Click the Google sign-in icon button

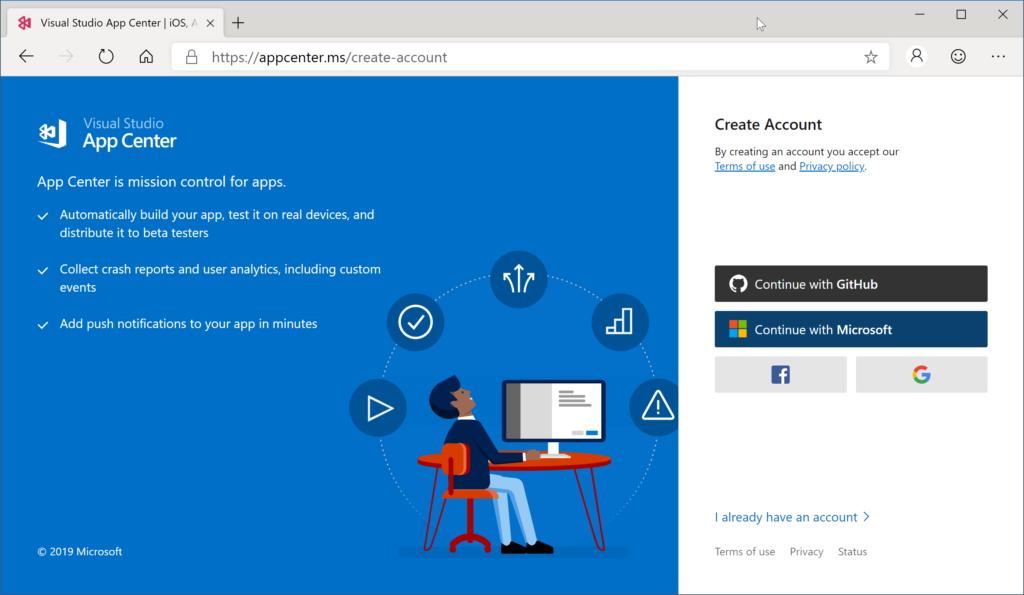[x=921, y=375]
